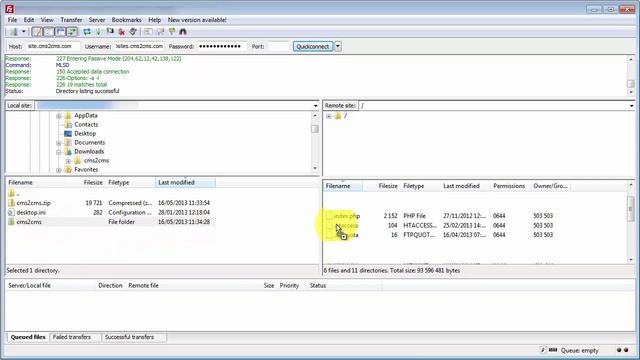
Task: Collapse the Downloads folder in local tree
Action: (x=59, y=152)
